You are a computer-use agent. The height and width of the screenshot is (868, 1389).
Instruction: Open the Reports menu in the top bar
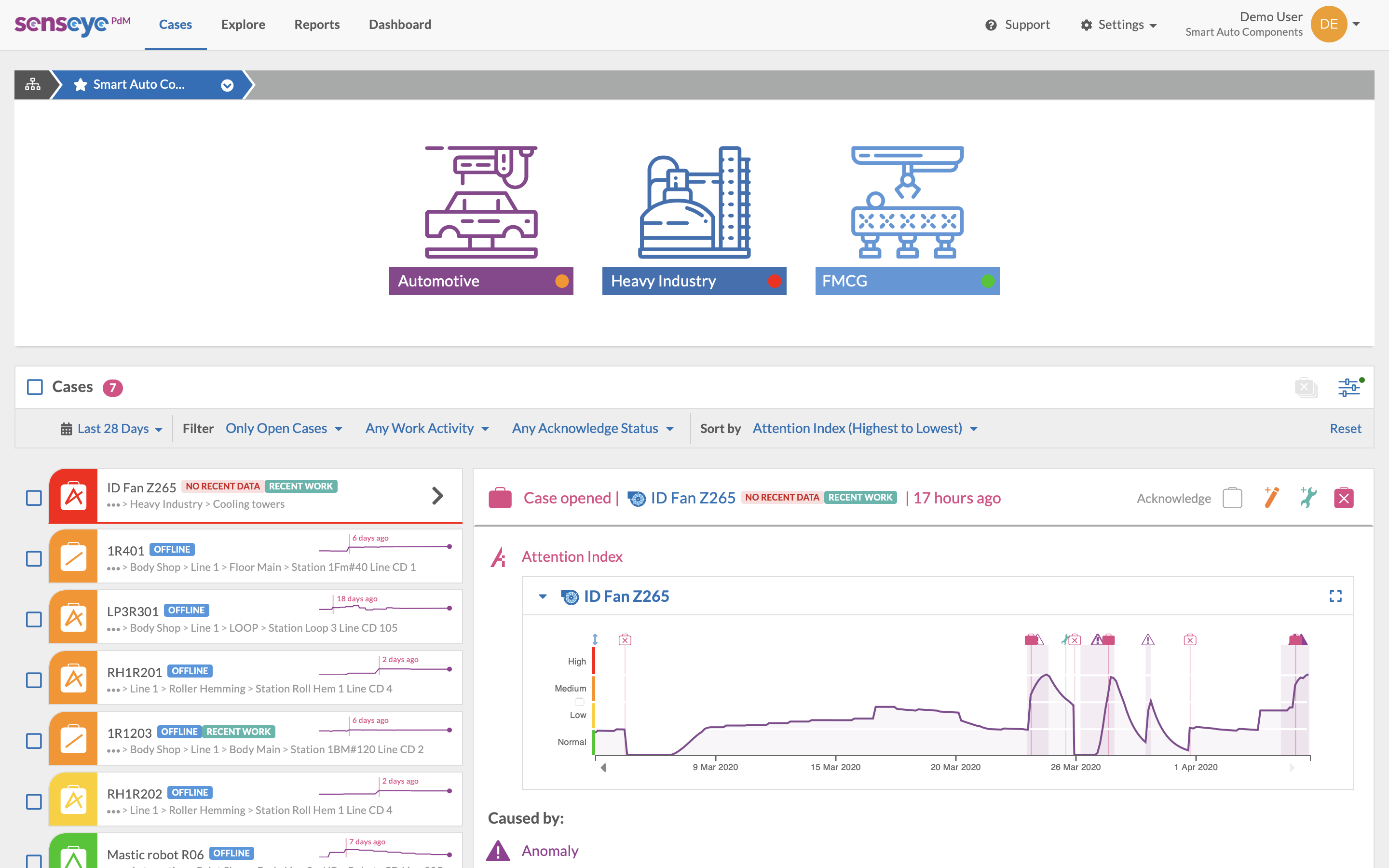coord(317,24)
